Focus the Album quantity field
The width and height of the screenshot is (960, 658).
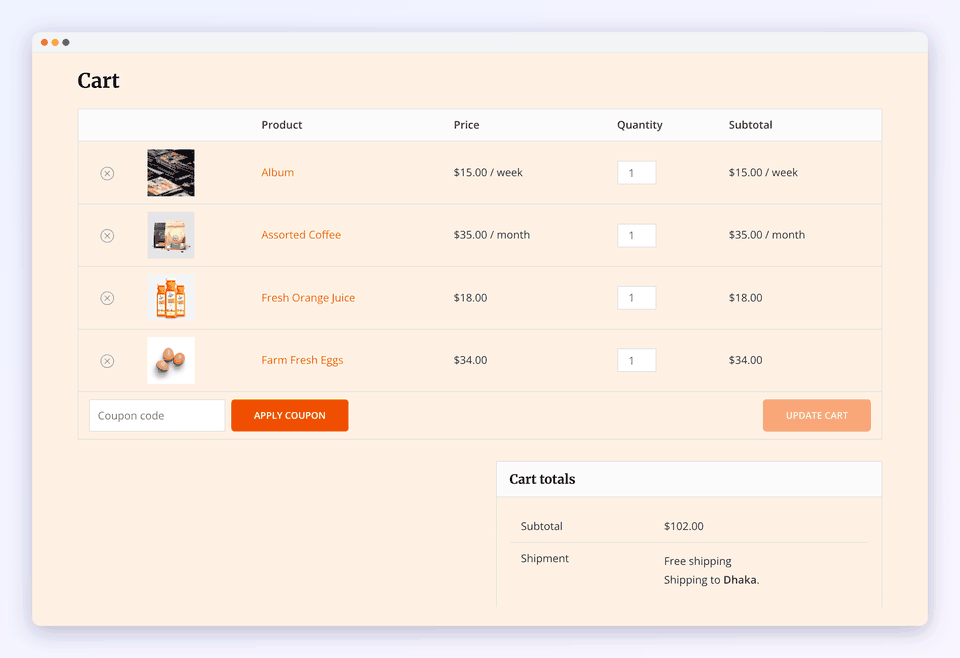[637, 173]
